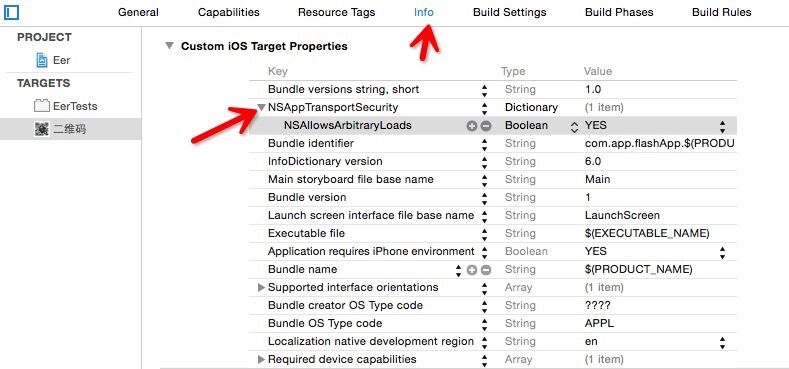Image resolution: width=789 pixels, height=369 pixels.
Task: Open YES value dropdown for iPhone environment row
Action: click(x=723, y=252)
